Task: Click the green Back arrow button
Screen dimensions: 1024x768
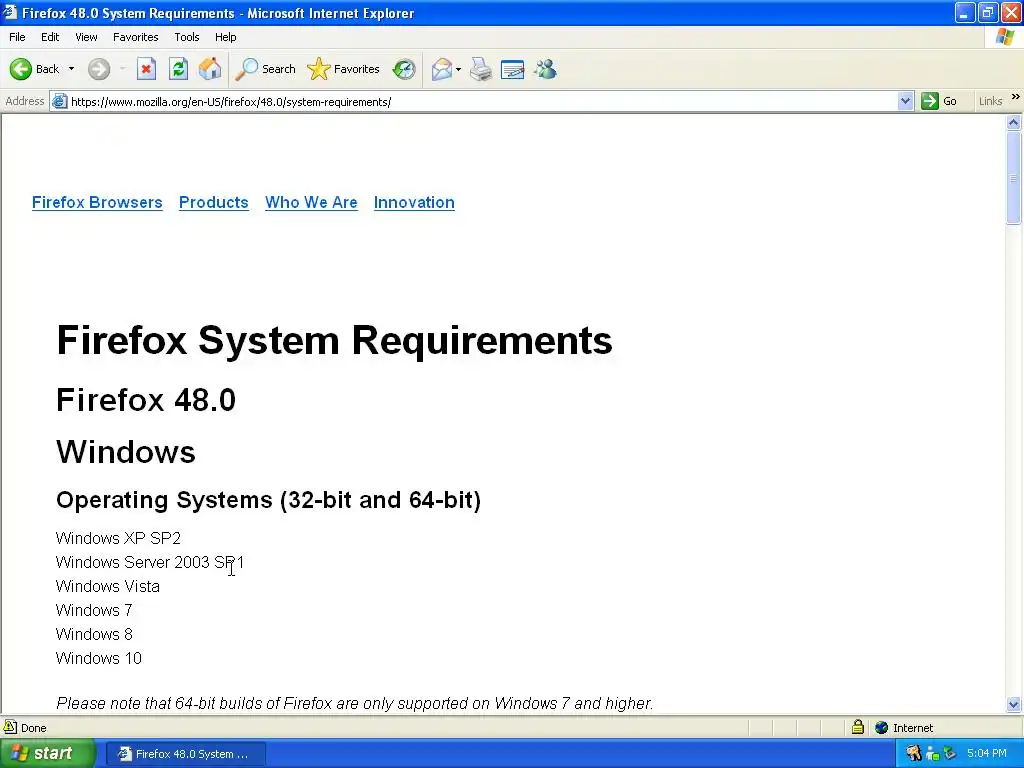Action: point(21,69)
